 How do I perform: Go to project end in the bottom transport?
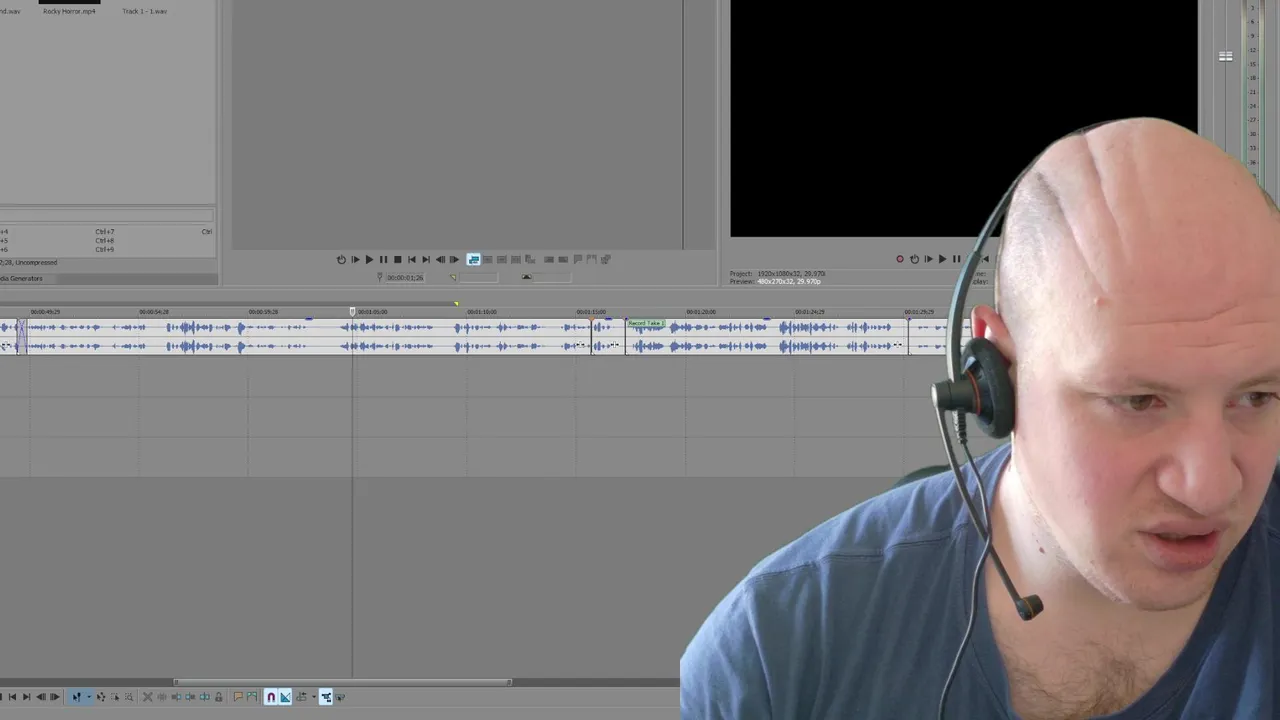[26, 697]
